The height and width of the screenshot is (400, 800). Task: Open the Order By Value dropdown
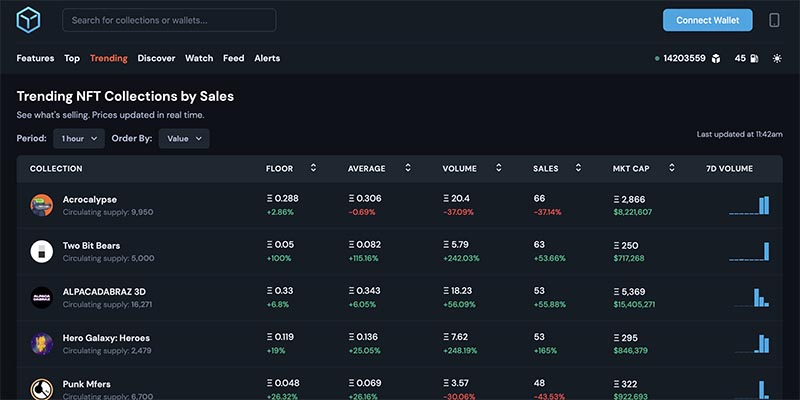pyautogui.click(x=184, y=139)
